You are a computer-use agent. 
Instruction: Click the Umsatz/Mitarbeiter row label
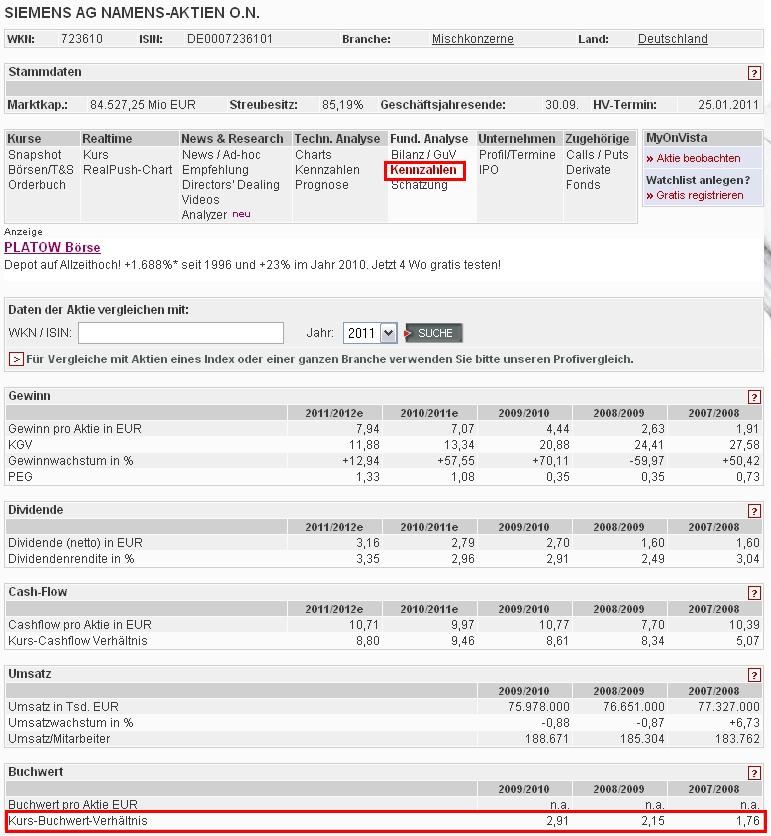coord(59,738)
